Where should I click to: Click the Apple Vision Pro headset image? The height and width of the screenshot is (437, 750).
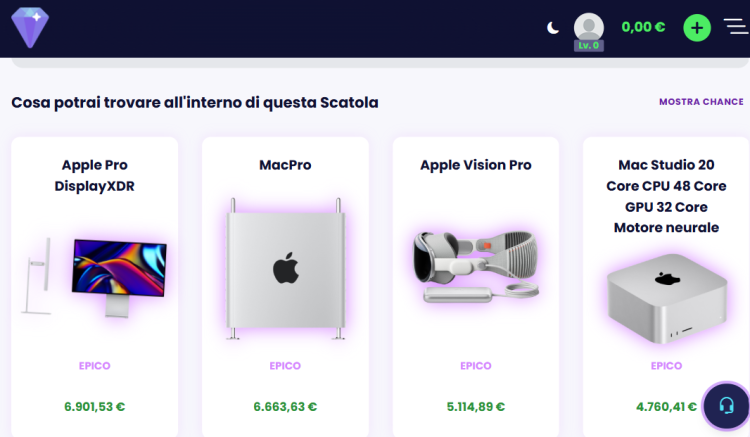pyautogui.click(x=476, y=265)
